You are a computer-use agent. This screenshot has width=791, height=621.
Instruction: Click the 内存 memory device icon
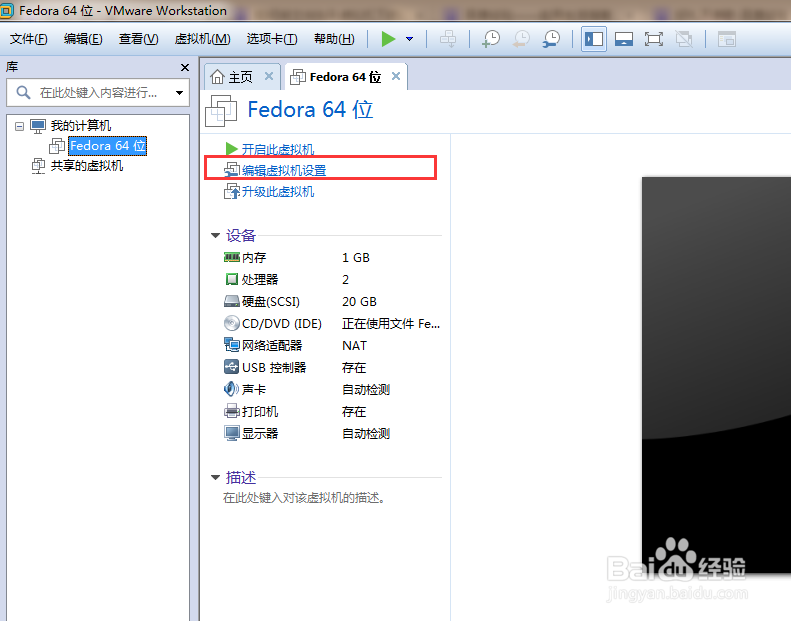pos(232,257)
